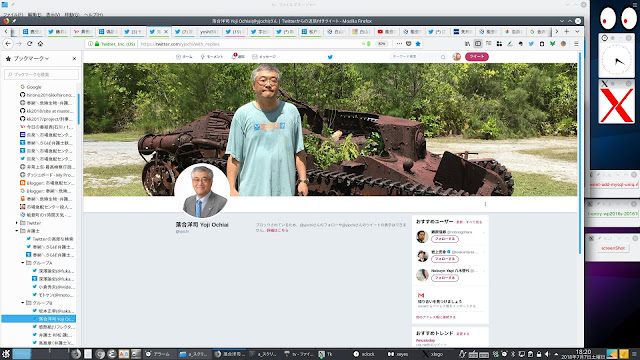Open the ダッシュボード bookmark

pyautogui.click(x=46, y=175)
